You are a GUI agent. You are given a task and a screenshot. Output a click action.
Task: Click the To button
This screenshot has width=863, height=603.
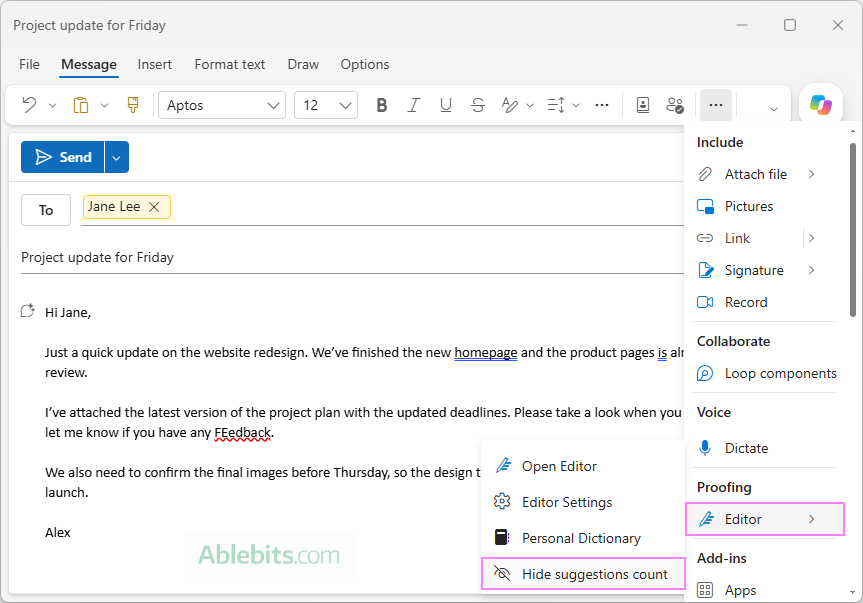click(x=46, y=210)
